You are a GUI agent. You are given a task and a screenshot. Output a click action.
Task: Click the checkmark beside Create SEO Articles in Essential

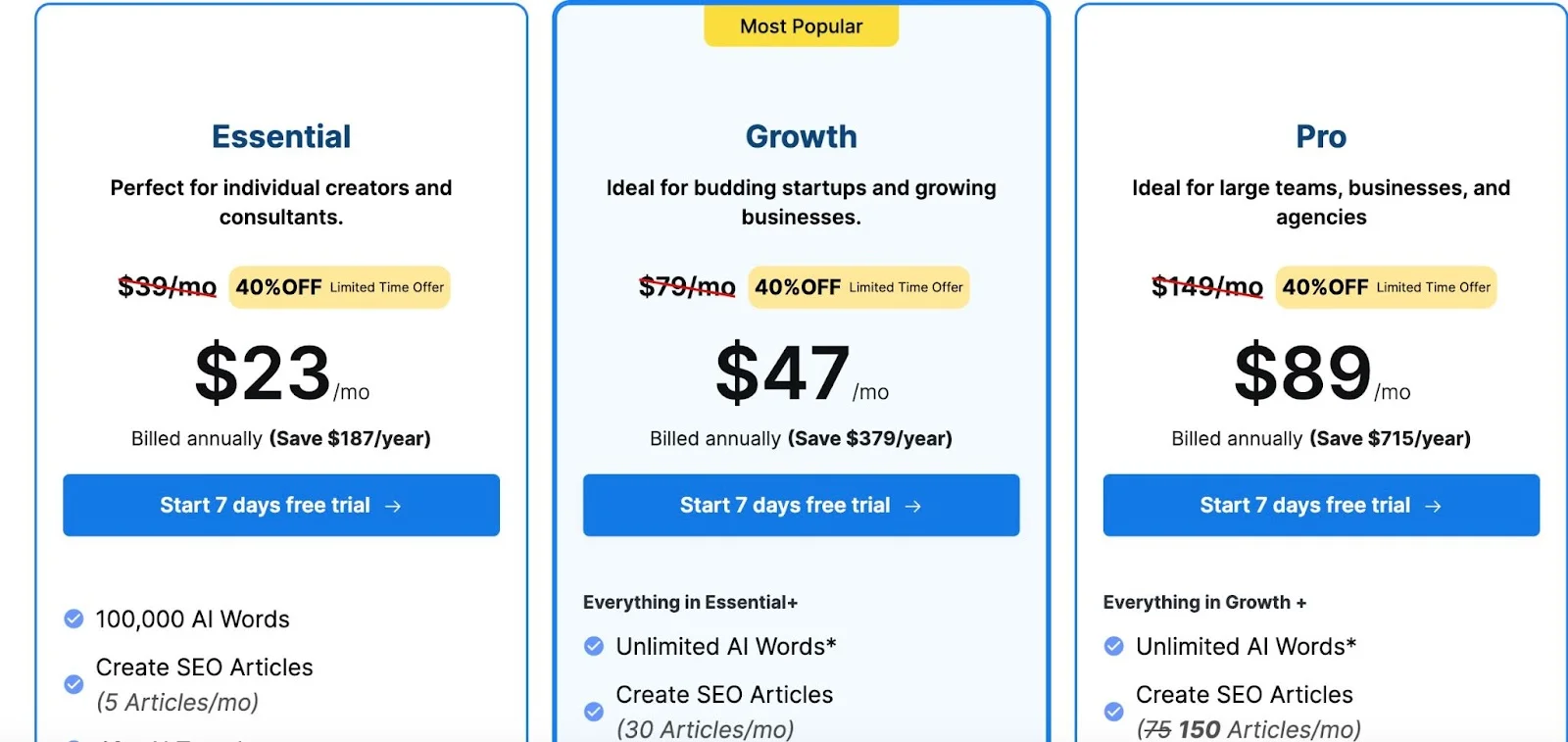coord(73,684)
